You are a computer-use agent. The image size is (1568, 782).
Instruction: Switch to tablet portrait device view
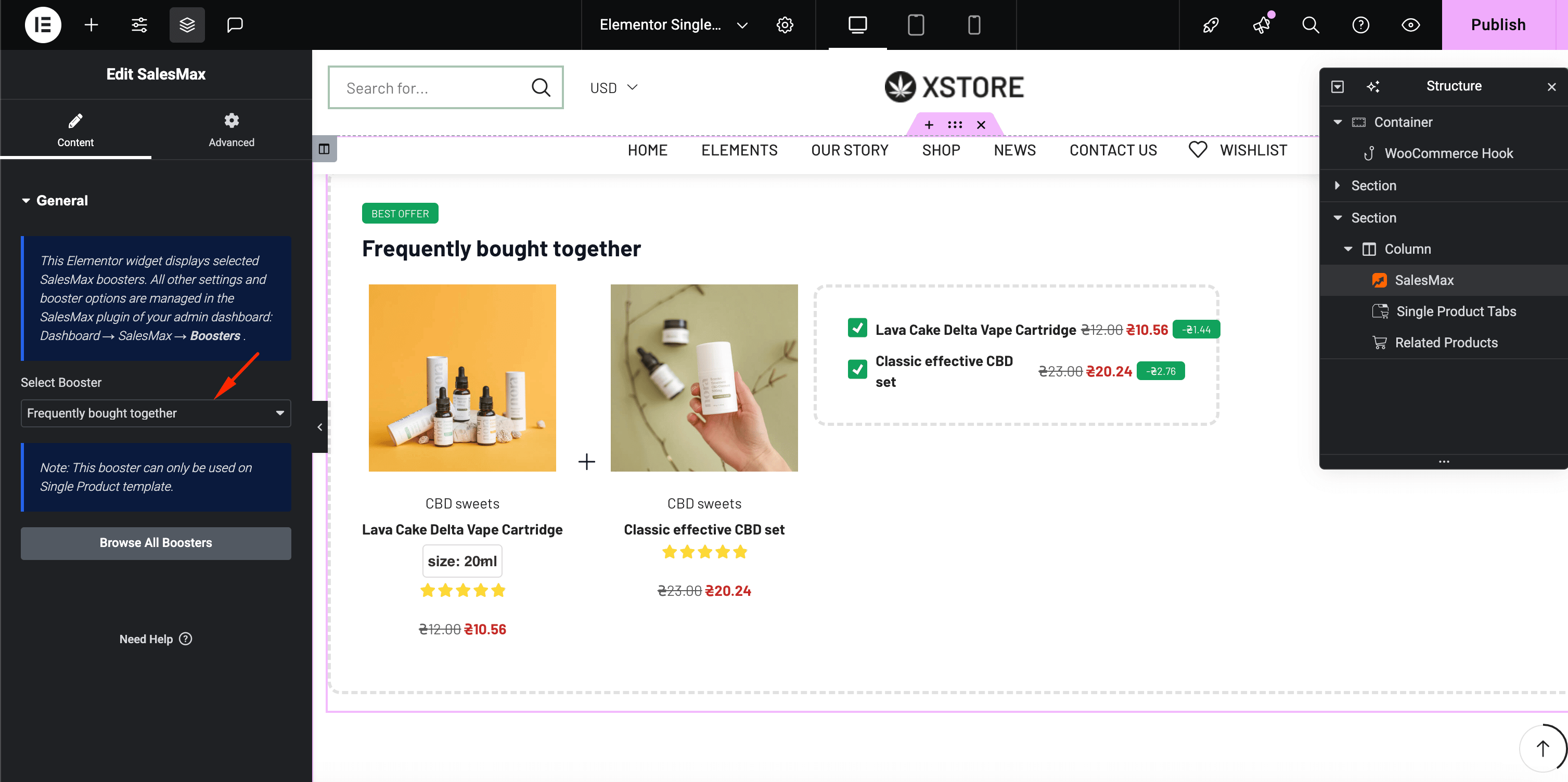click(x=916, y=25)
